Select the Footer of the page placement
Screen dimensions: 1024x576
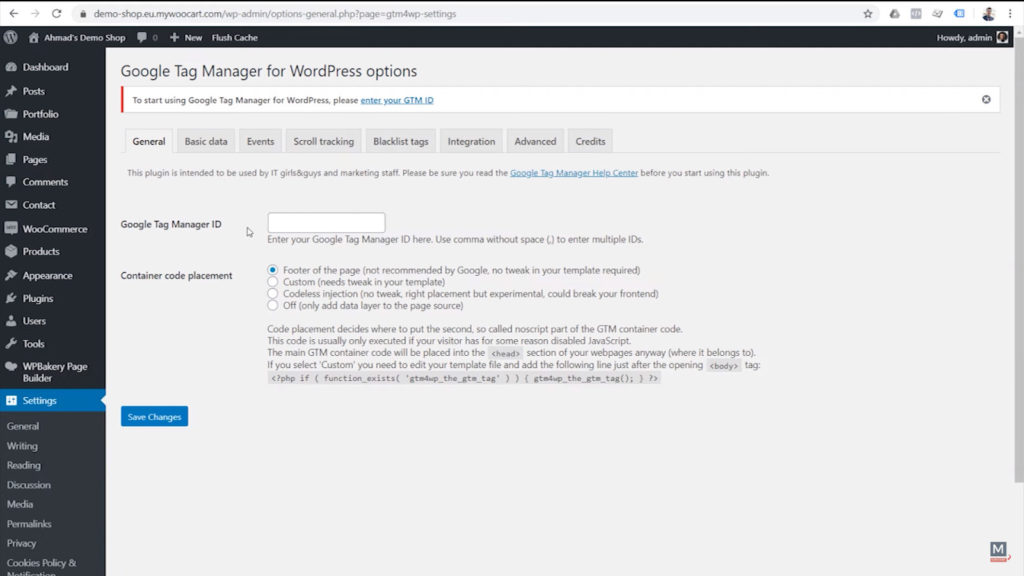coord(272,270)
